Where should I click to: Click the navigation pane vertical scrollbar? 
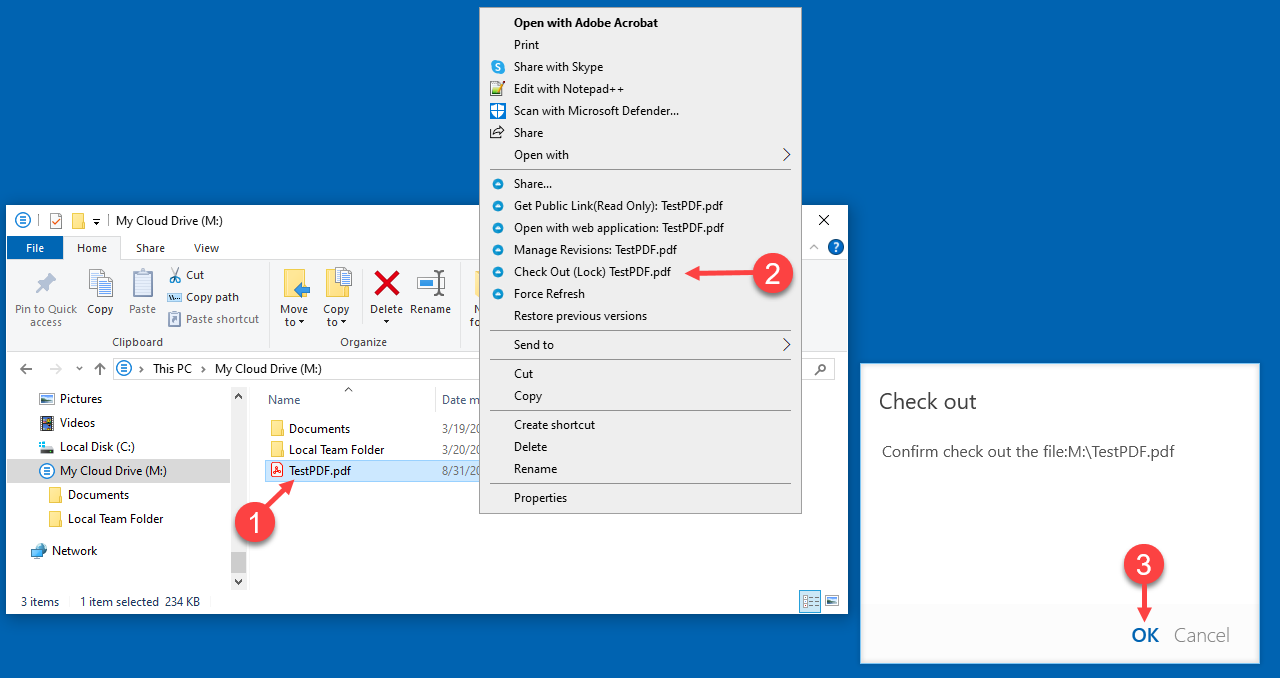pos(238,488)
